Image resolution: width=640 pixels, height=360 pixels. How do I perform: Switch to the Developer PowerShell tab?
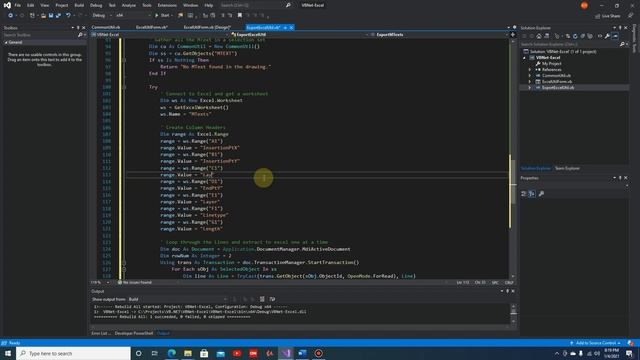tap(134, 333)
